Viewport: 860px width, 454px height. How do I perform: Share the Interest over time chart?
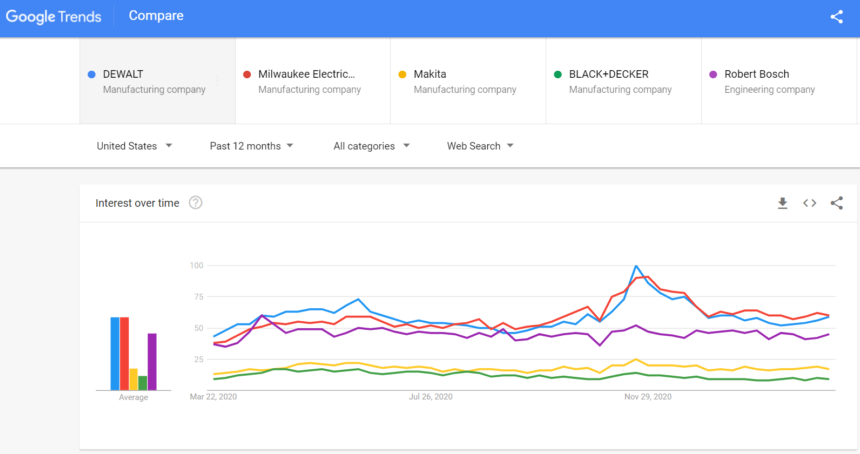pyautogui.click(x=837, y=203)
